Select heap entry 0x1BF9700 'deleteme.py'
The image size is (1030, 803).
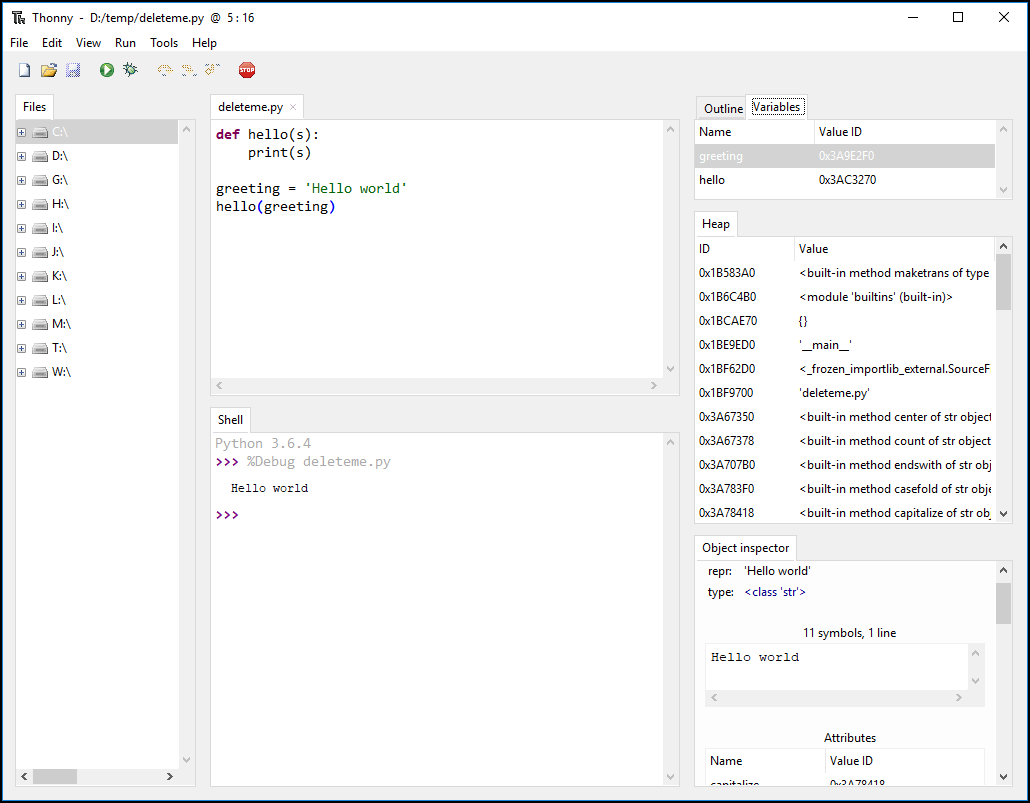tap(845, 393)
